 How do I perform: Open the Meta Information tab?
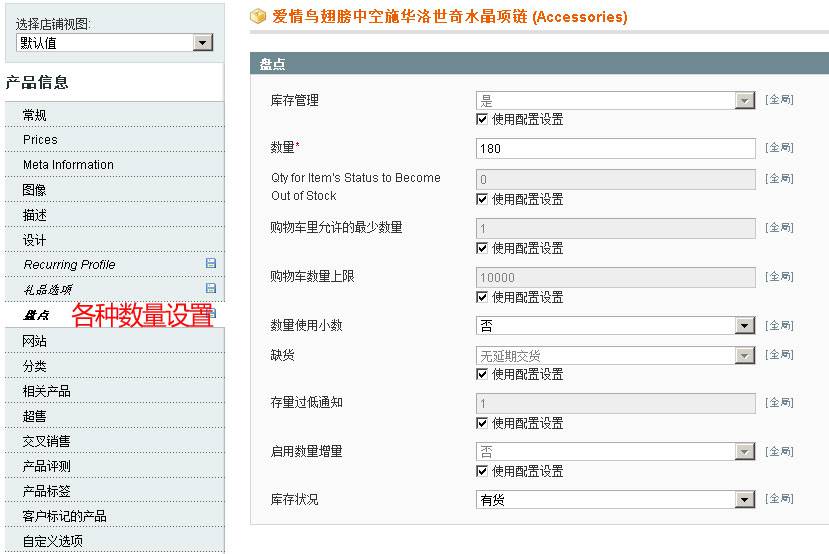(68, 165)
